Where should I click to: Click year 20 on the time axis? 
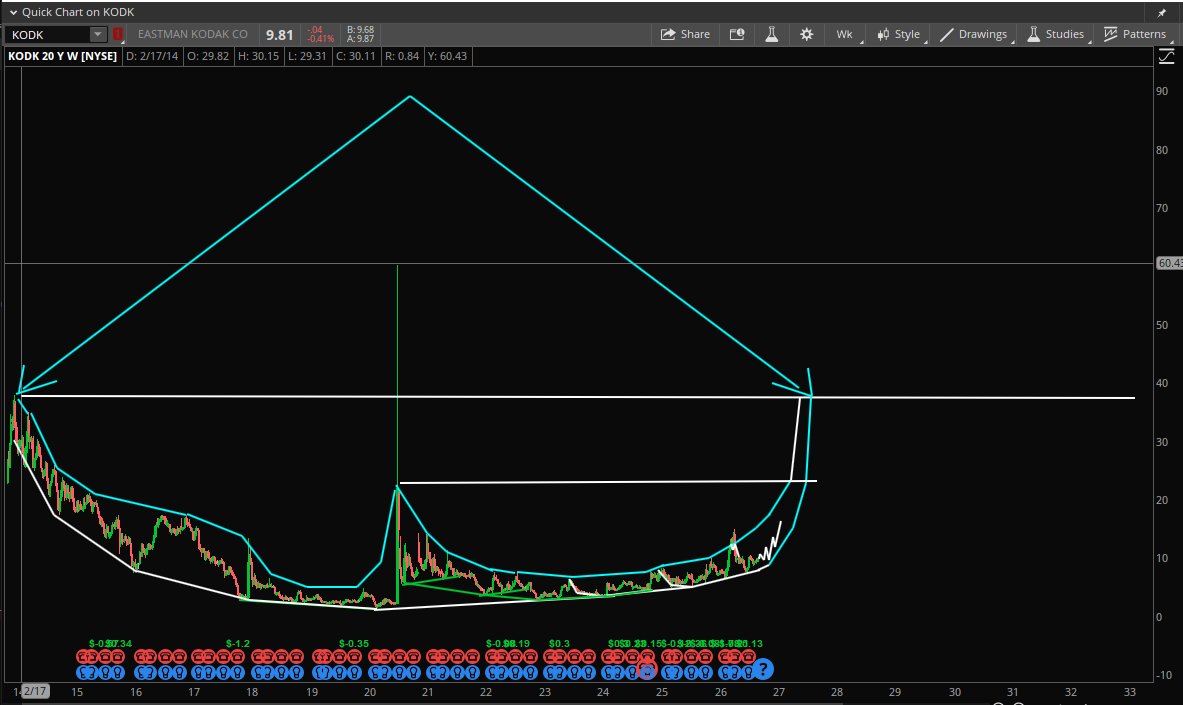coord(370,692)
